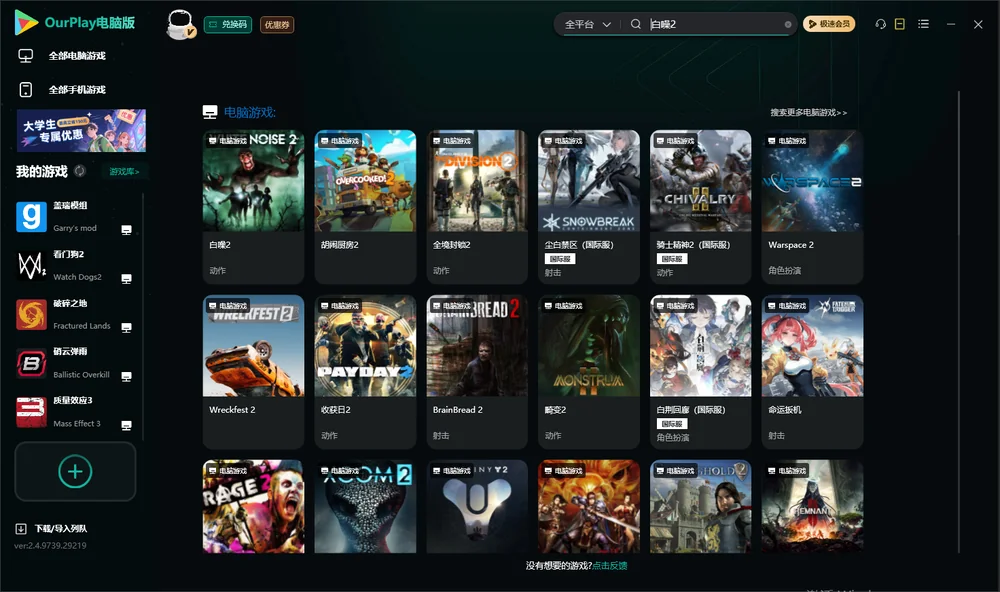Open the 全境封锁2 Division 2 card
This screenshot has width=1000, height=592.
(477, 207)
